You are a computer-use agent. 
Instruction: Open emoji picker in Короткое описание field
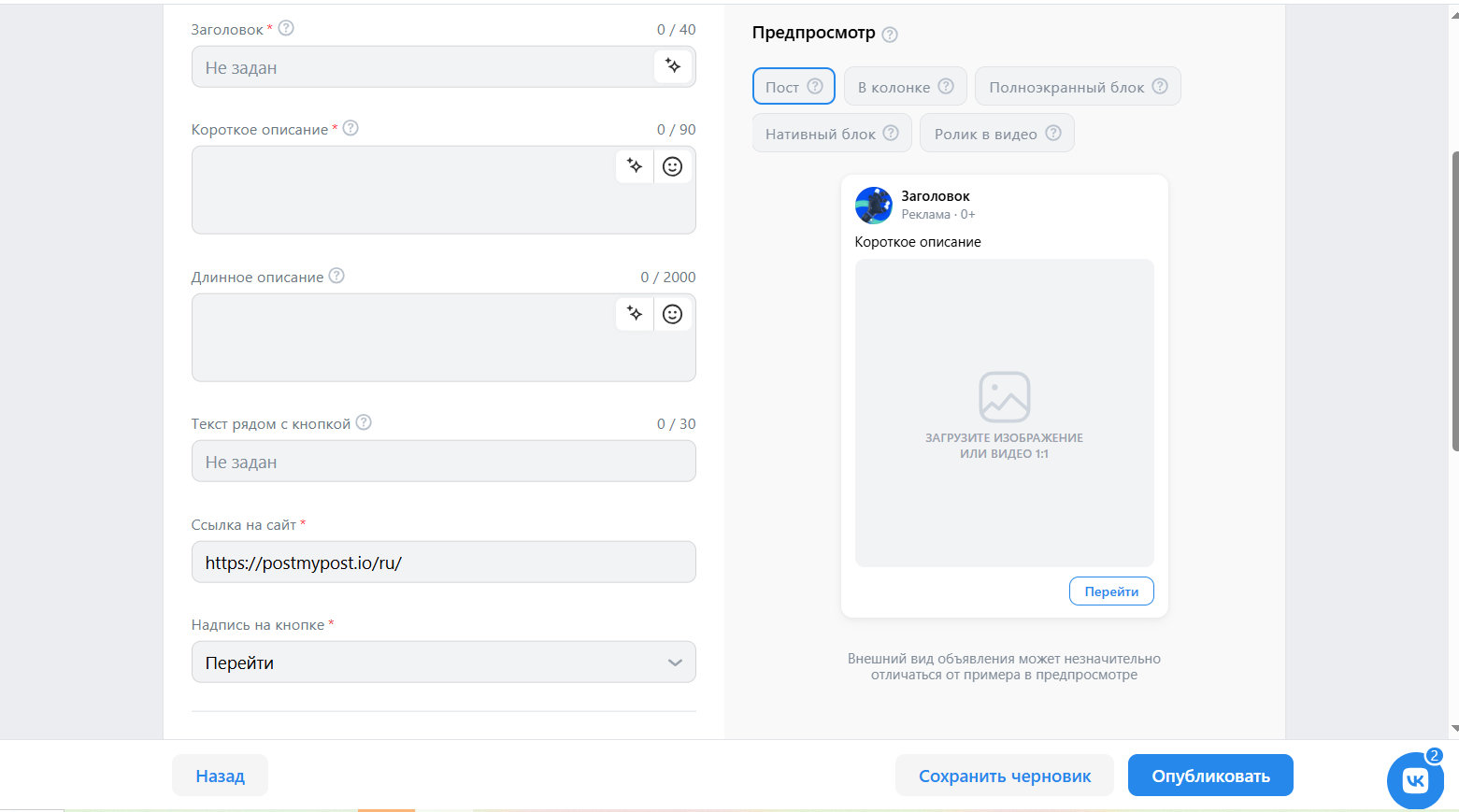tap(672, 166)
